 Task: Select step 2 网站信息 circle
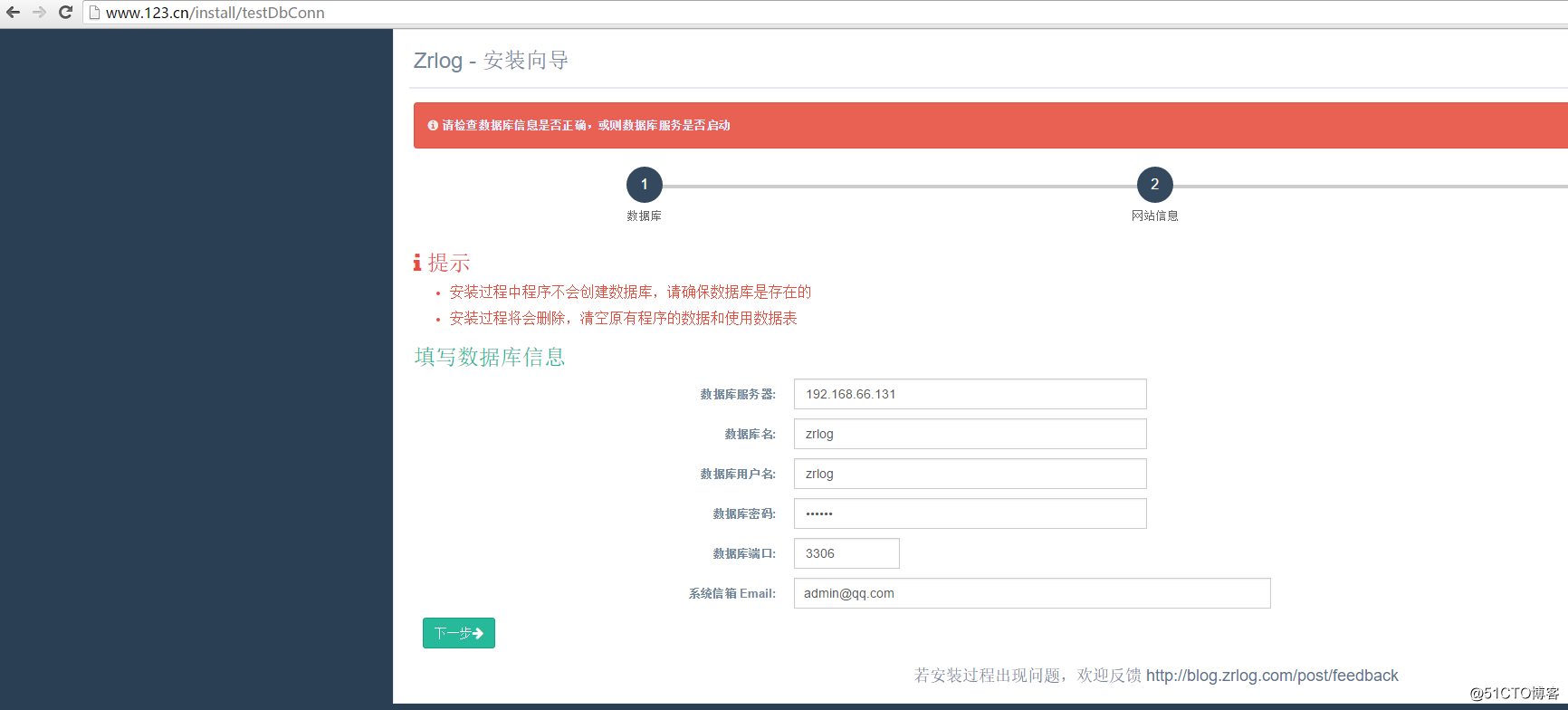[x=1155, y=185]
